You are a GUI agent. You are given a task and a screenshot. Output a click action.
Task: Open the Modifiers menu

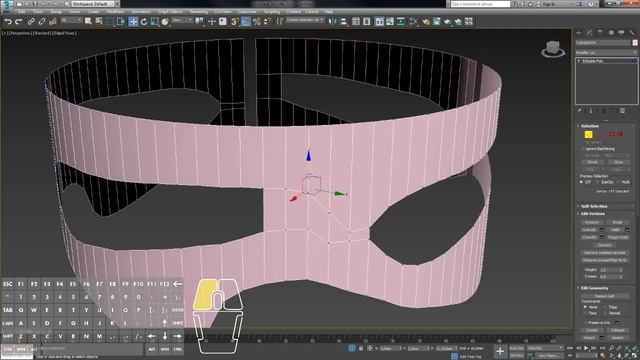coord(115,12)
